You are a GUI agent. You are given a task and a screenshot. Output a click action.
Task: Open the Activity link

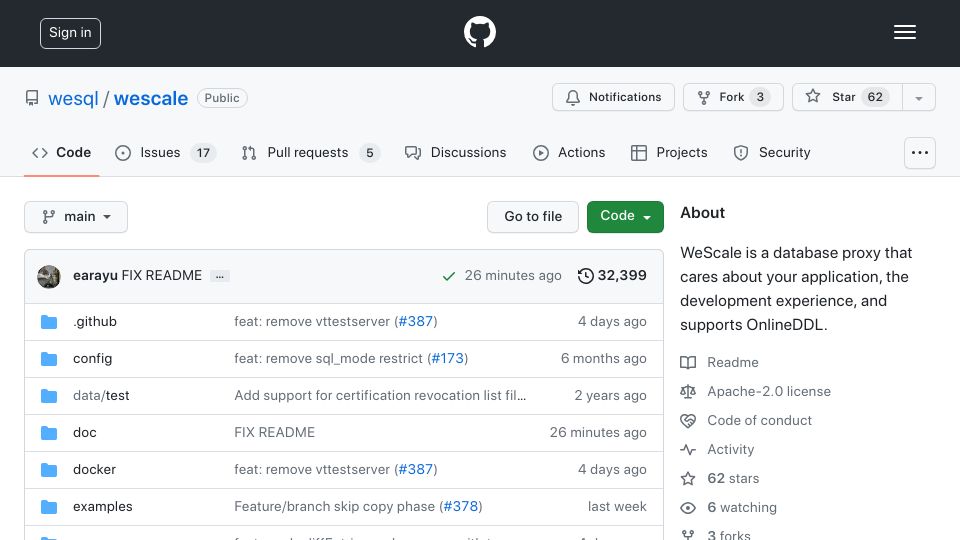coord(730,449)
